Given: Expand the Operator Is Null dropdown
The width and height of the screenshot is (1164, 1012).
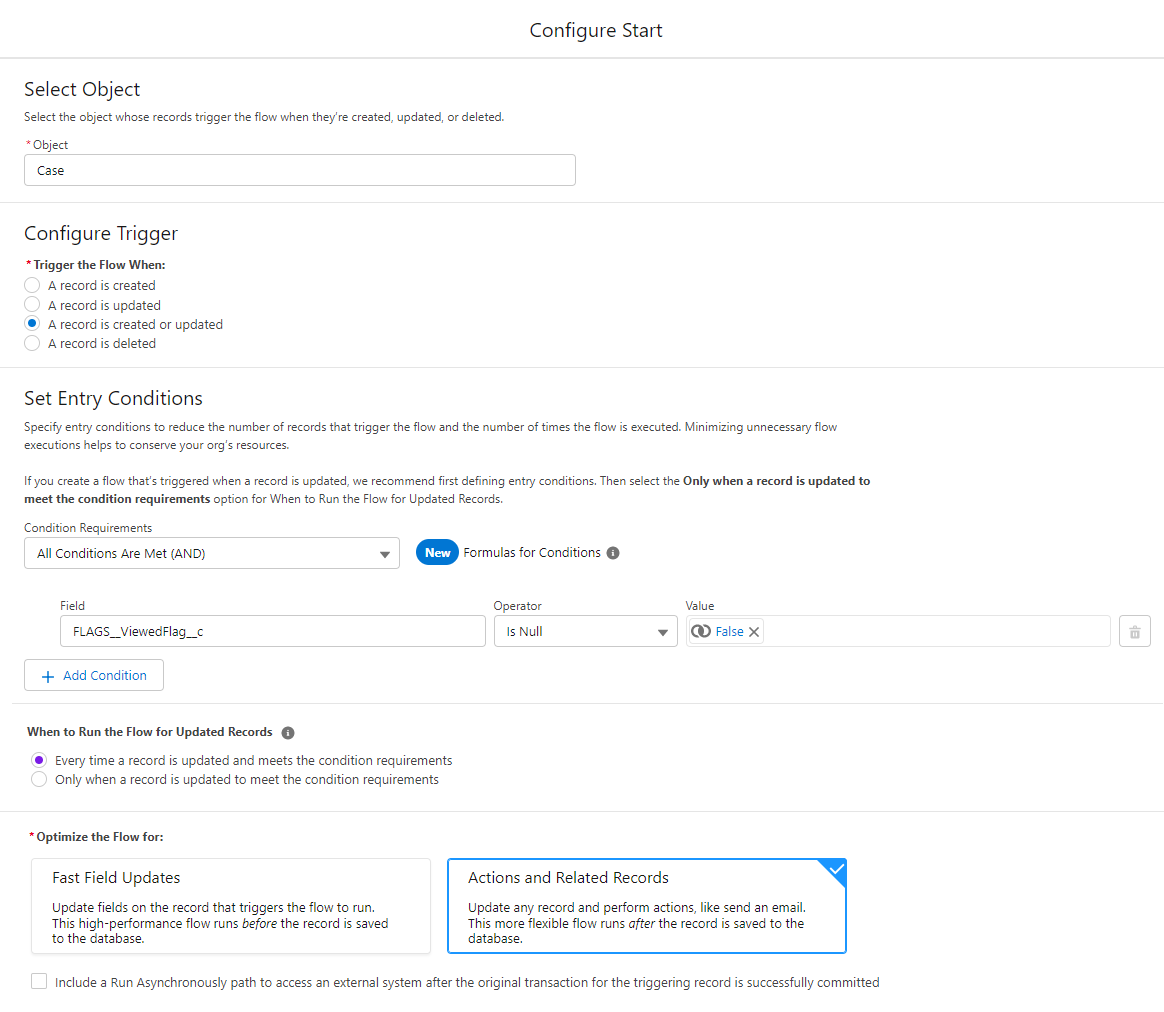Looking at the screenshot, I should (x=586, y=632).
